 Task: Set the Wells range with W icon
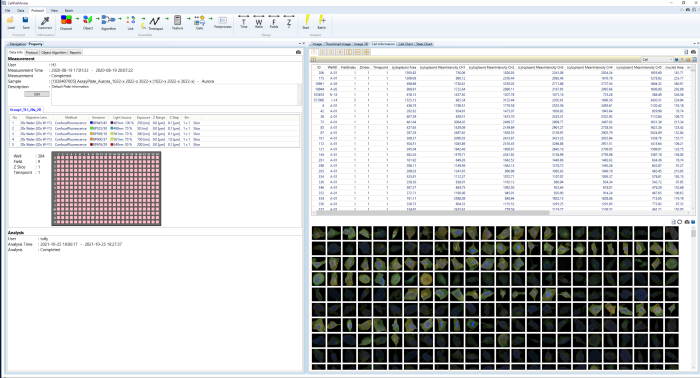(x=259, y=21)
